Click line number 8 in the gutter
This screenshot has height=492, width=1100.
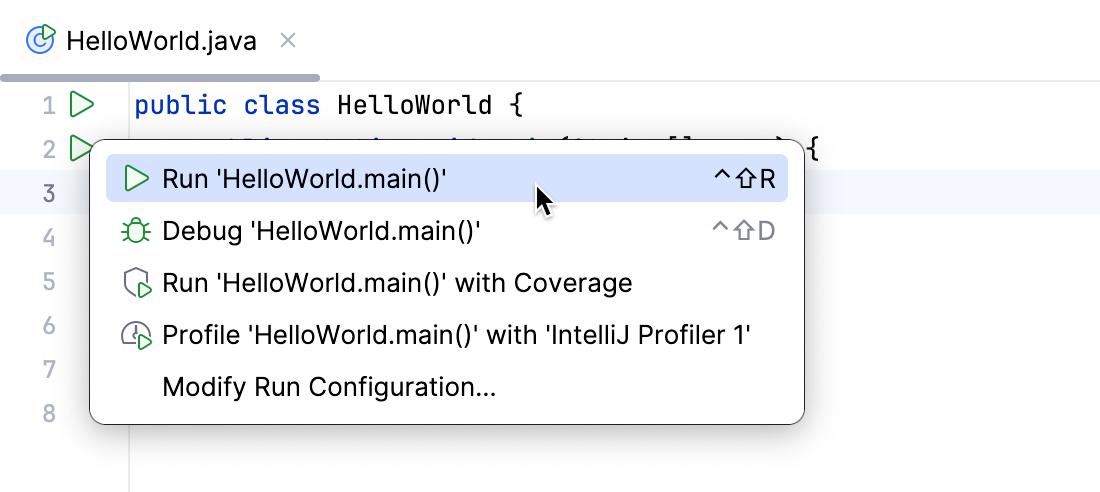(49, 413)
